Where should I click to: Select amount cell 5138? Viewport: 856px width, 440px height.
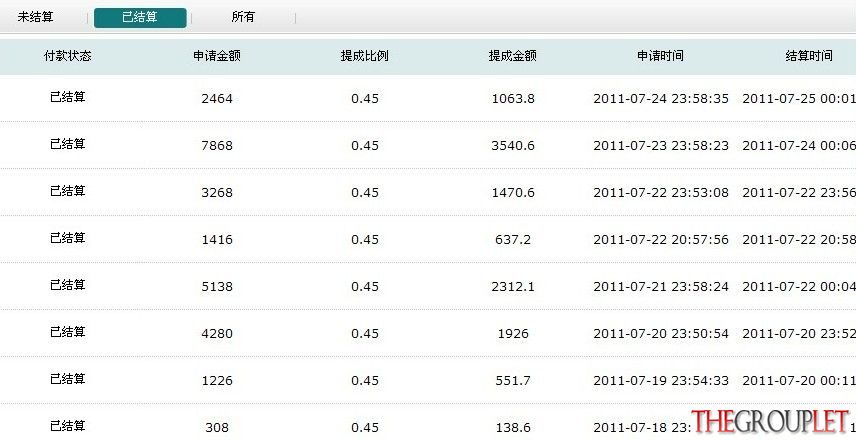pos(217,287)
